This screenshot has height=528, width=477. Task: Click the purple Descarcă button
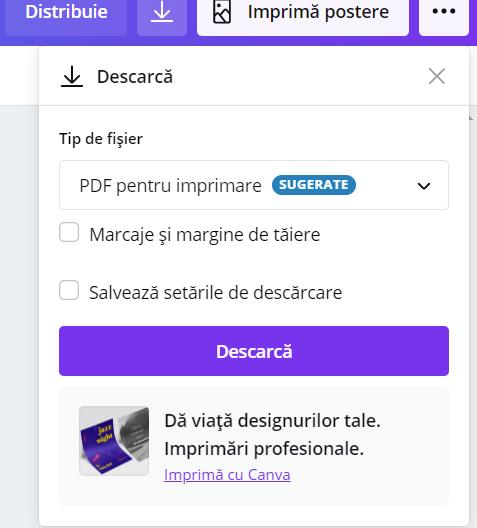254,351
